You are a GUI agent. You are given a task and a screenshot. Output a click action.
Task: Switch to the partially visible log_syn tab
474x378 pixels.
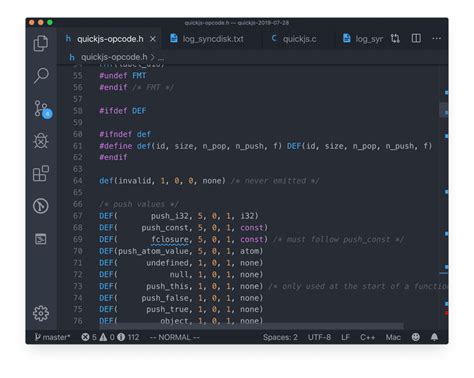[363, 39]
